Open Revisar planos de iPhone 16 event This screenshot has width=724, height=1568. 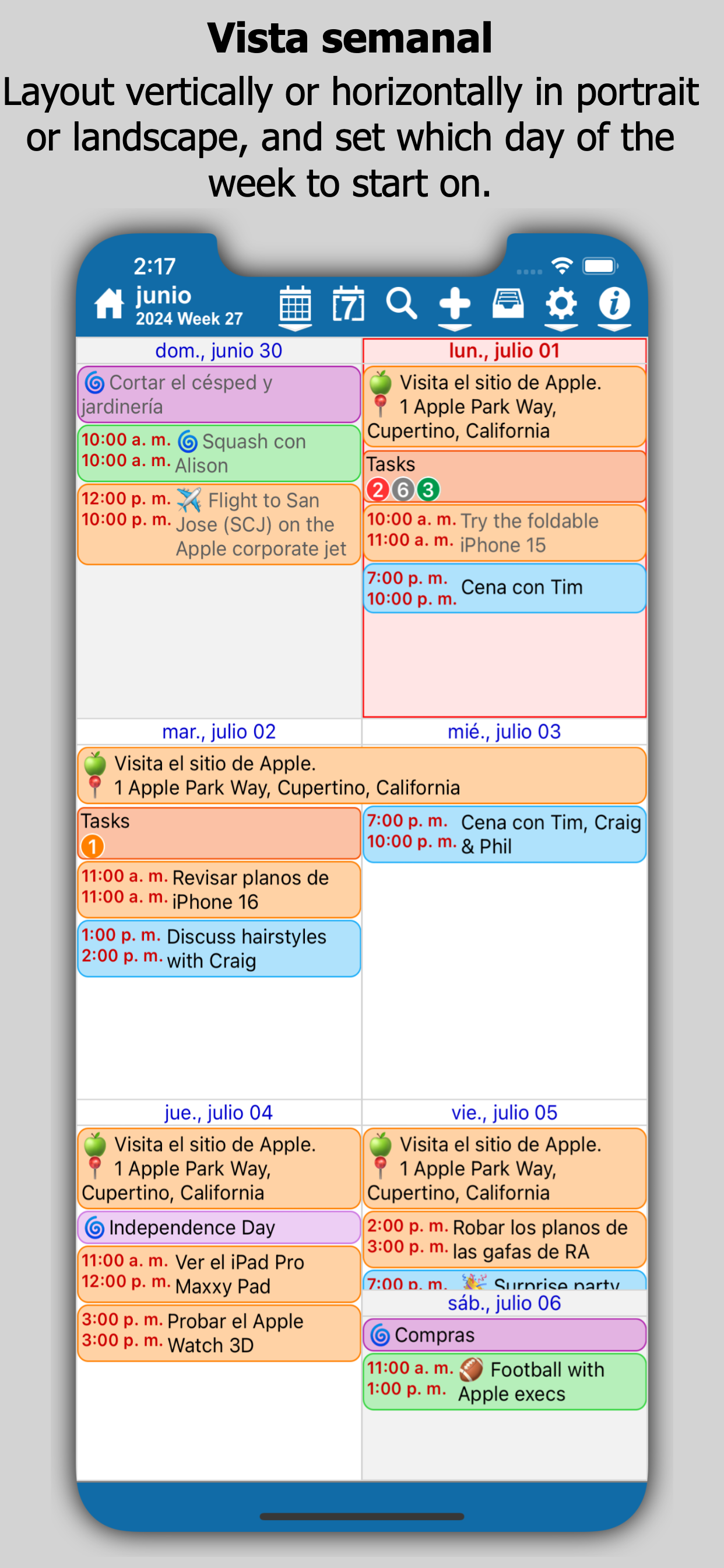(x=219, y=890)
